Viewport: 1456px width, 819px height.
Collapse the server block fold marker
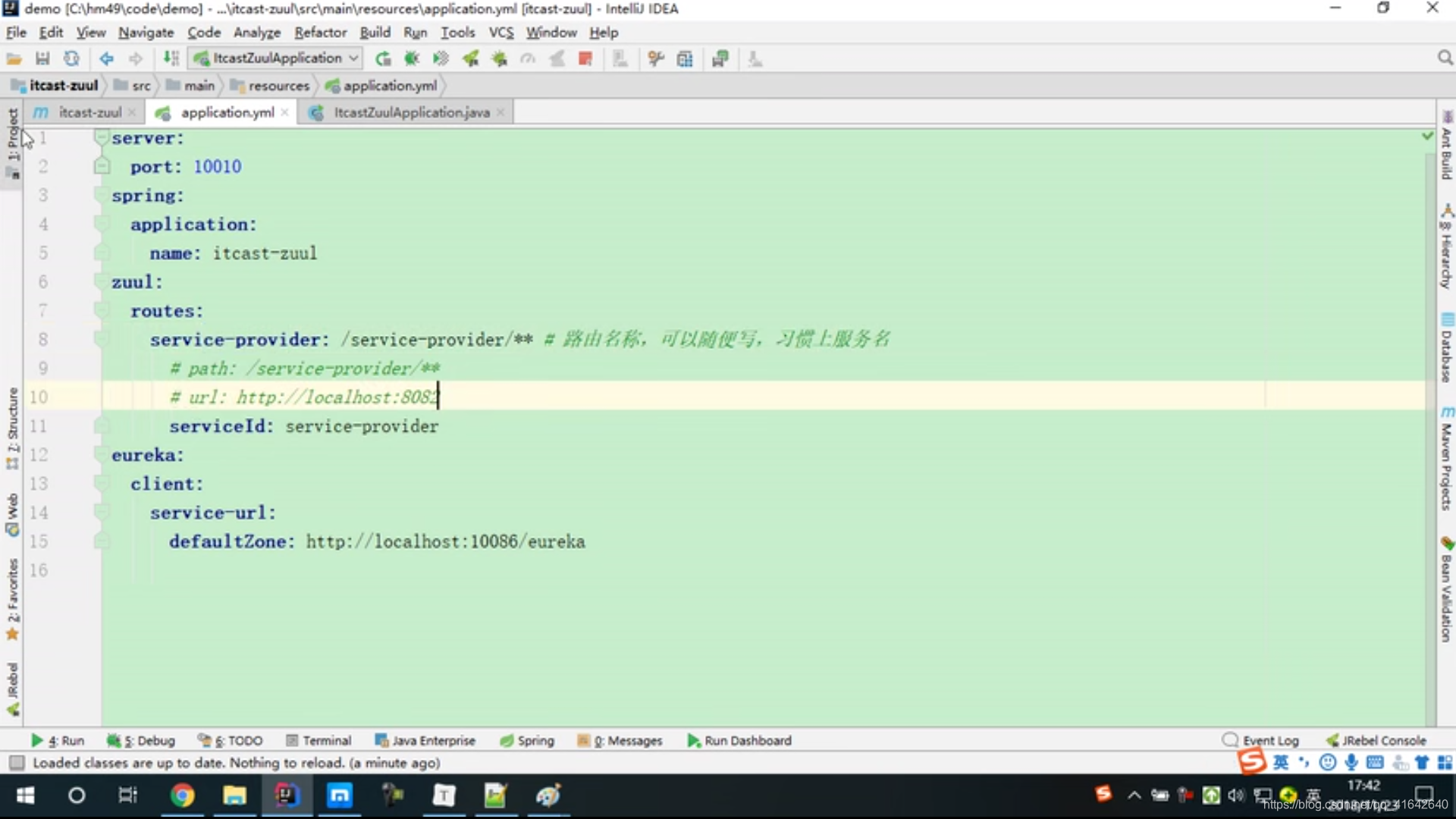(x=101, y=137)
